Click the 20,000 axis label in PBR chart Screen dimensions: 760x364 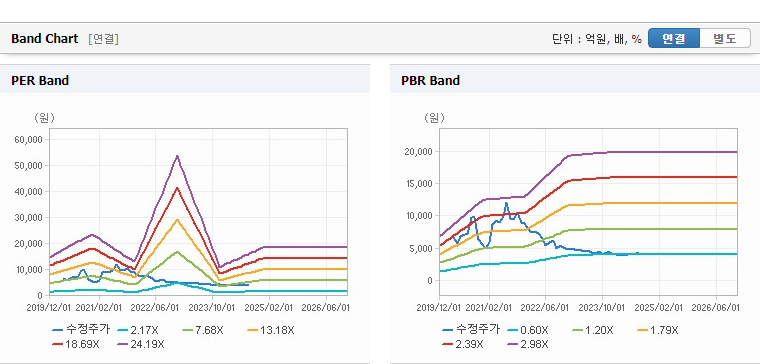click(418, 152)
